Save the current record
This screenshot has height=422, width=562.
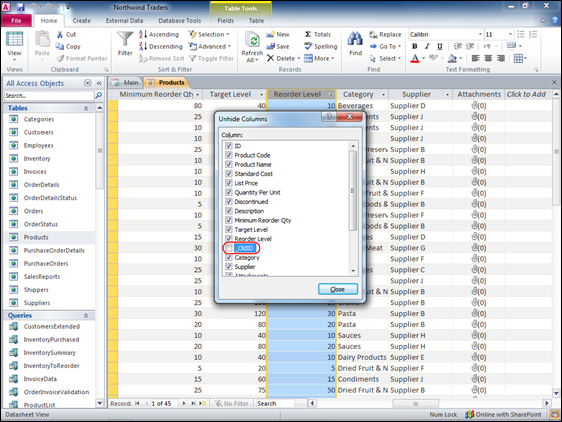coord(277,46)
